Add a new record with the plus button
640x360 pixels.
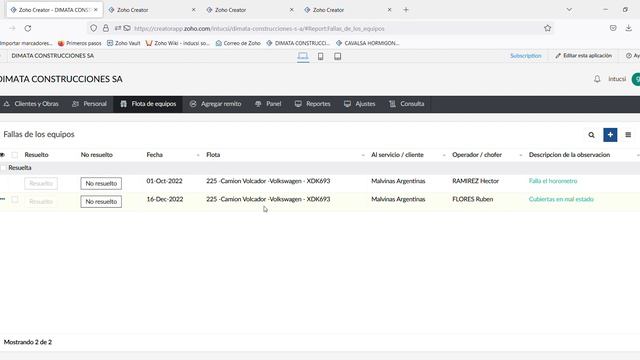pos(610,135)
